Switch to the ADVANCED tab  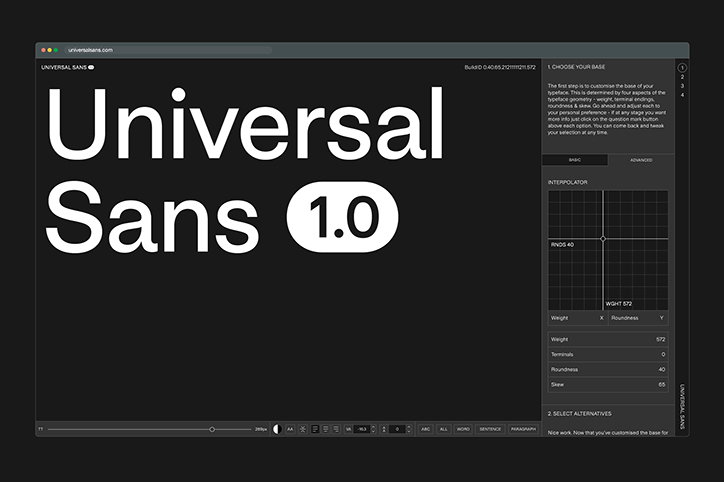(641, 160)
